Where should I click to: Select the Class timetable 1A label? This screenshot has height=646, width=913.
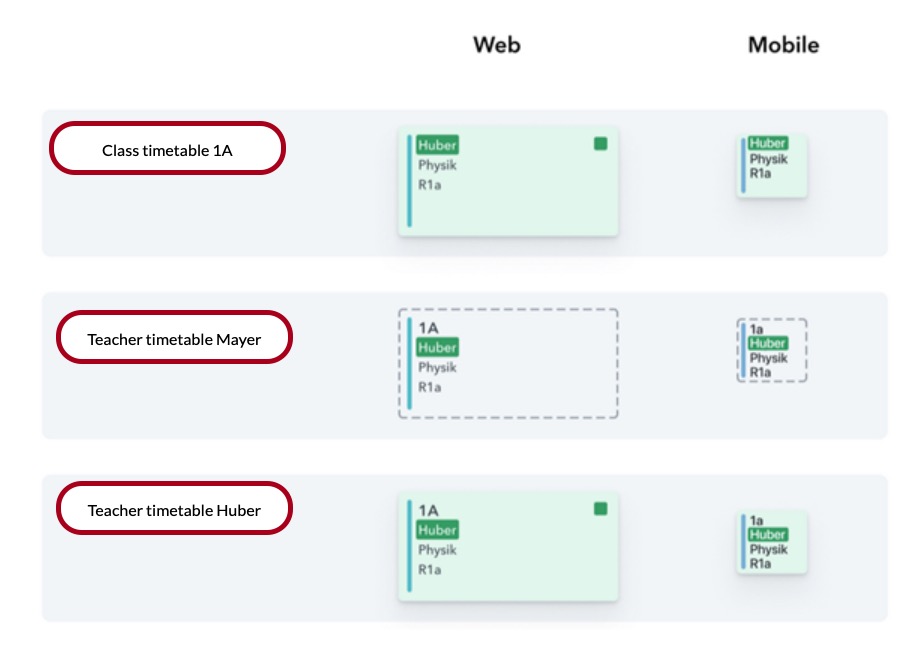pyautogui.click(x=168, y=149)
